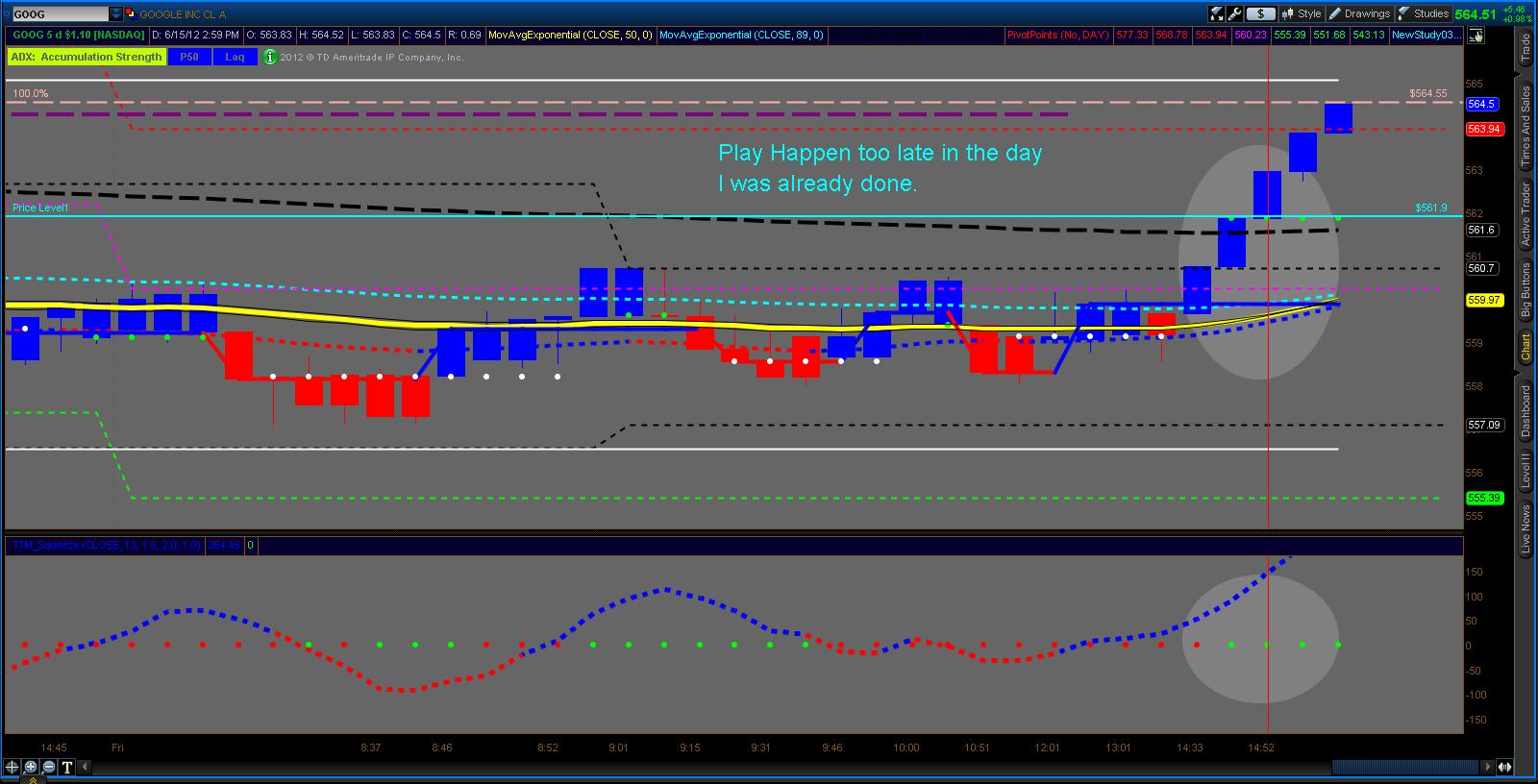Open the Drawings menu
This screenshot has height=784, width=1538.
(x=1359, y=13)
